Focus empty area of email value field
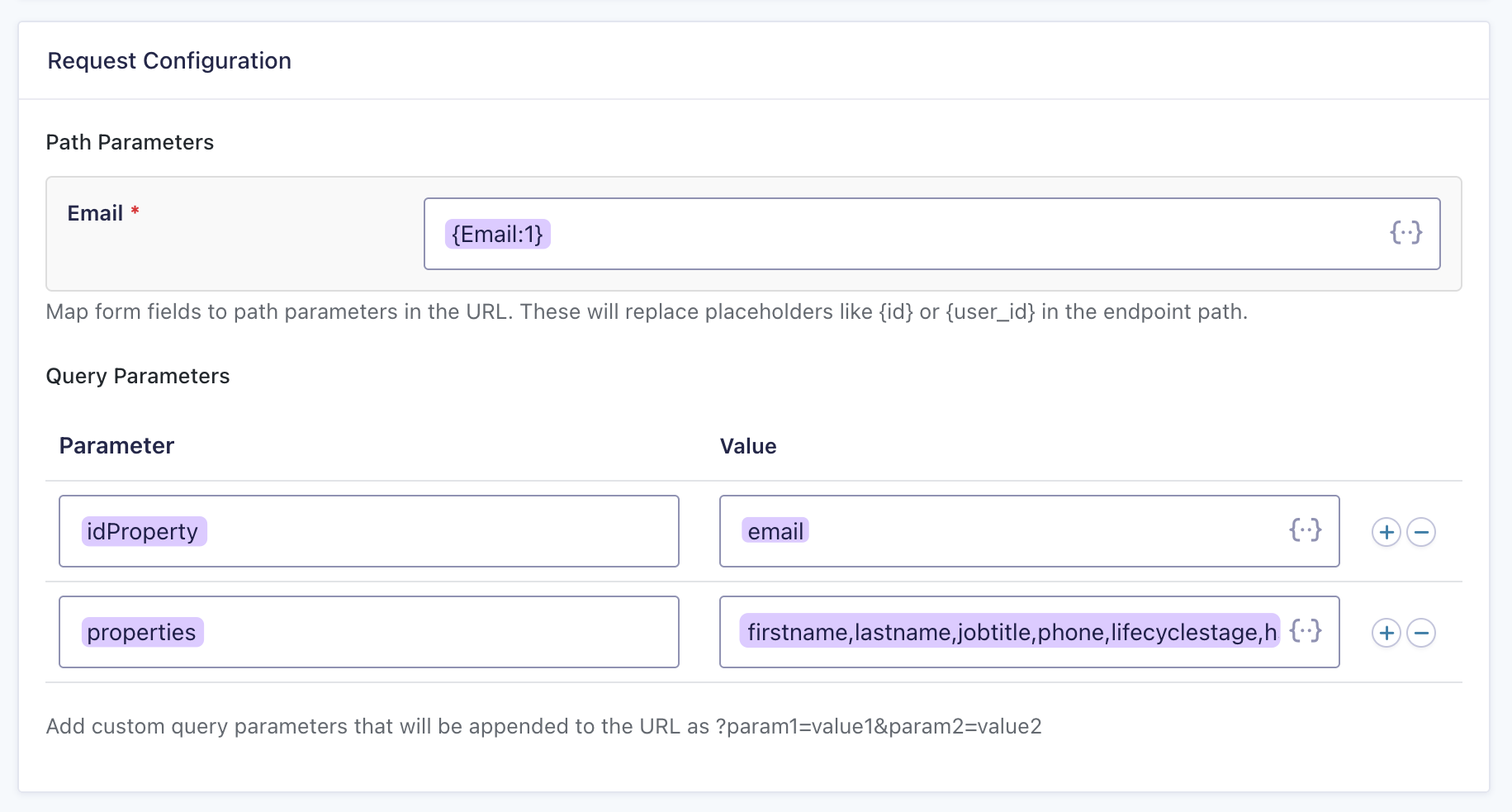This screenshot has width=1512, height=812. (1032, 531)
